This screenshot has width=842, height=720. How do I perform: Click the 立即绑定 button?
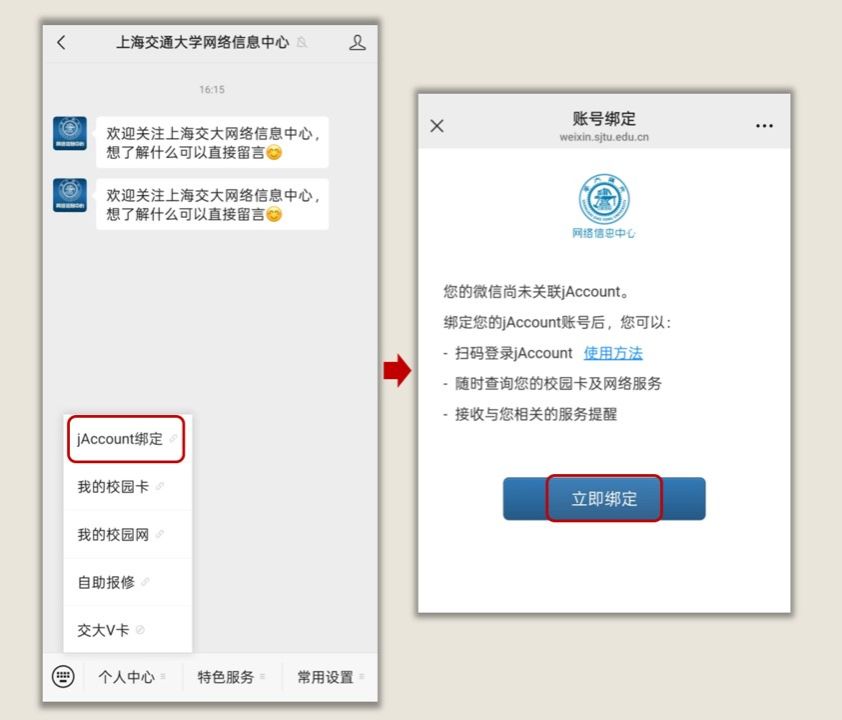[x=604, y=498]
